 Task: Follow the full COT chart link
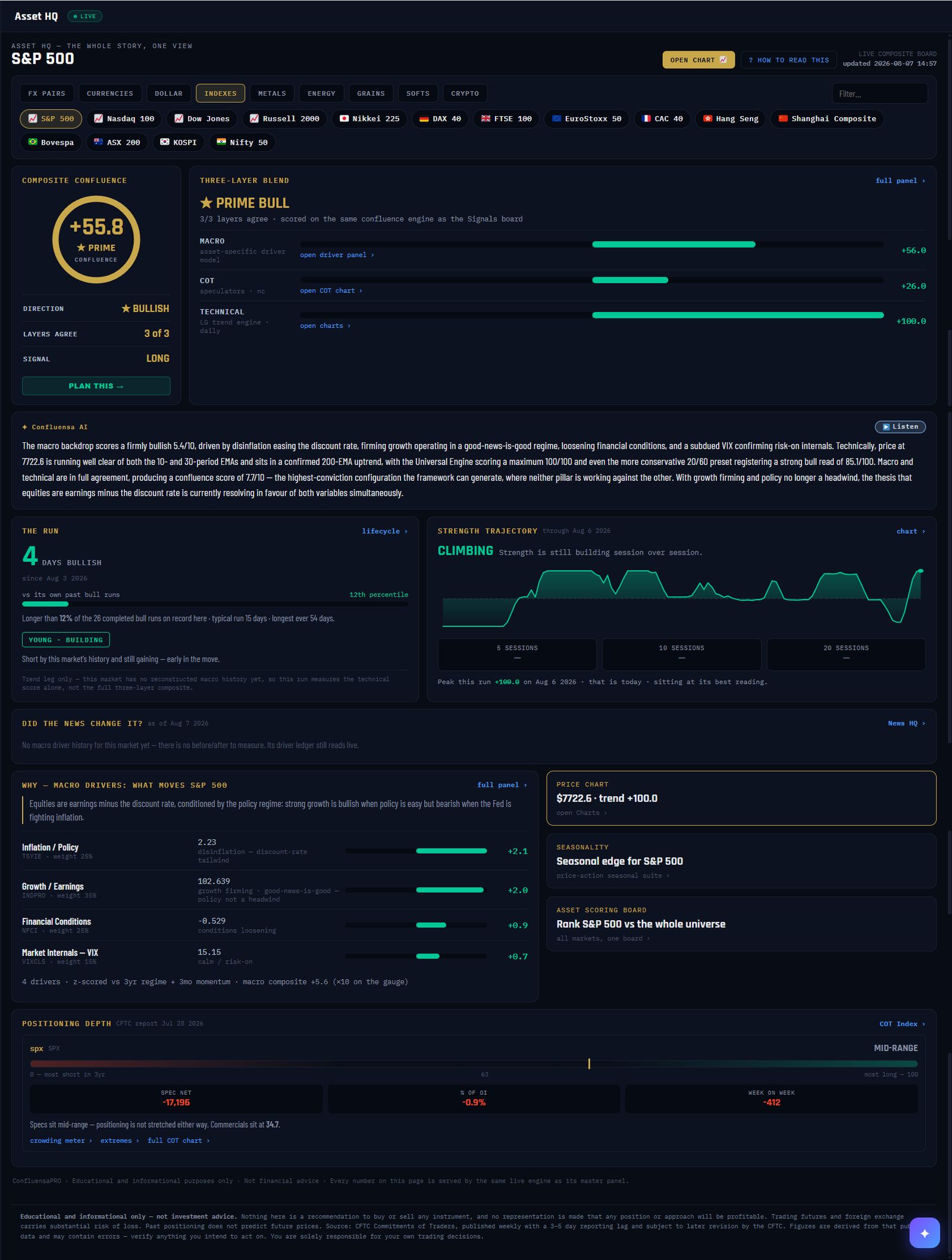[x=178, y=1140]
